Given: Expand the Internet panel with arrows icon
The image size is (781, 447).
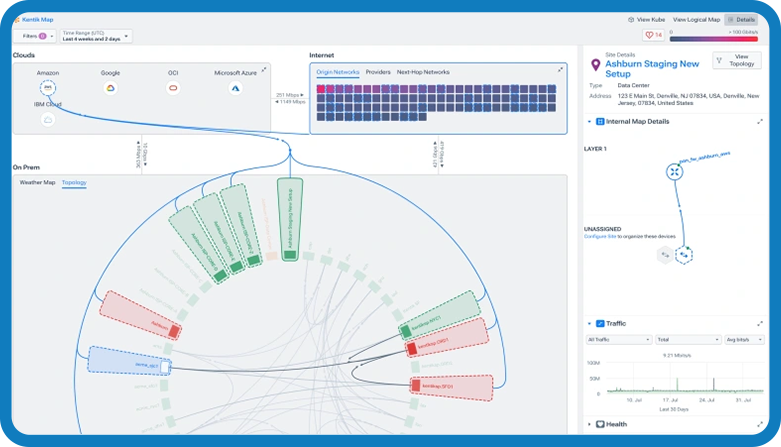Looking at the screenshot, I should (560, 70).
